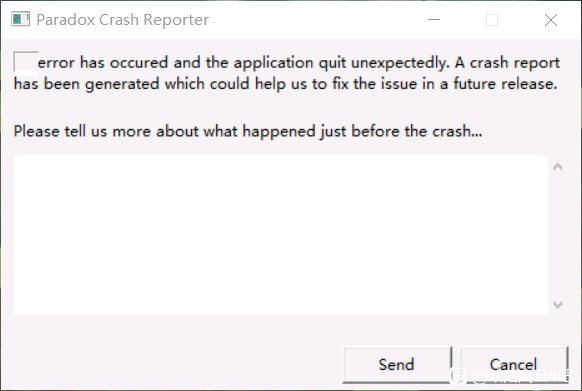Send the crash report
582x391 pixels.
coord(396,364)
